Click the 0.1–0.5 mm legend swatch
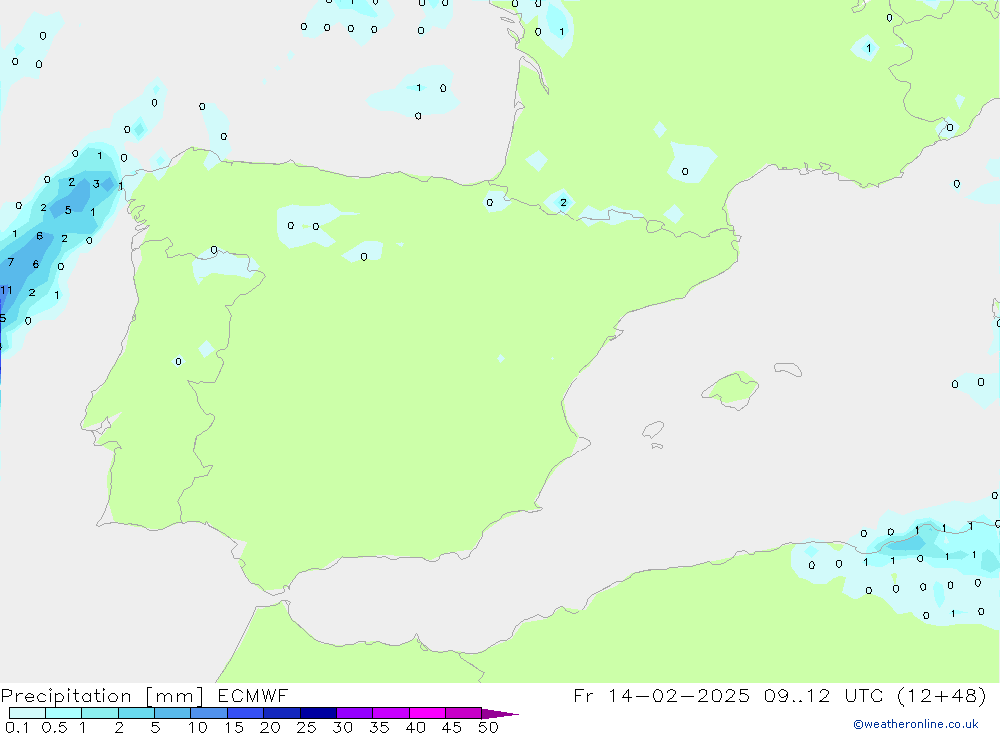Image resolution: width=1000 pixels, height=733 pixels. click(27, 713)
